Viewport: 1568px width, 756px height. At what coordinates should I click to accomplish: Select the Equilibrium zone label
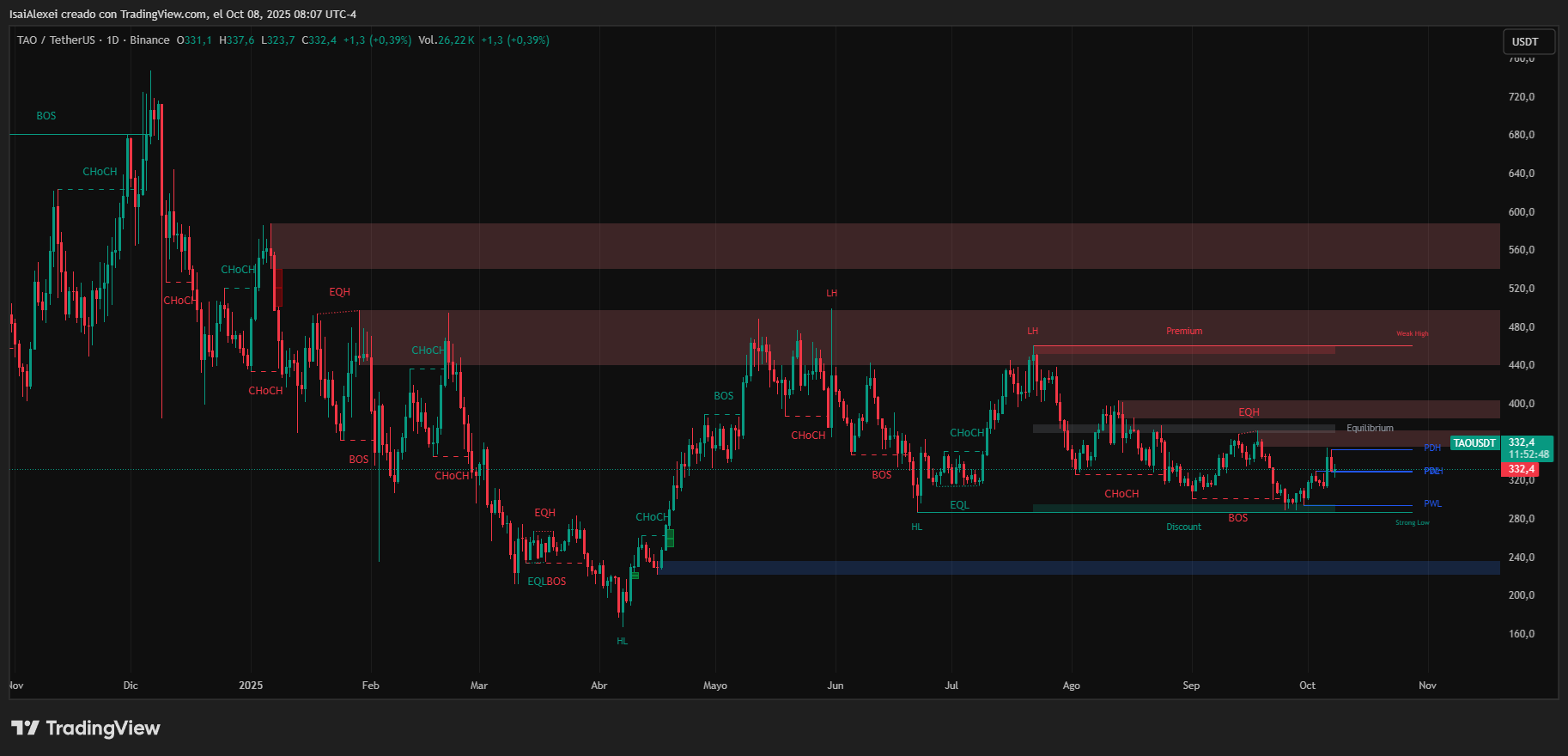(1370, 428)
